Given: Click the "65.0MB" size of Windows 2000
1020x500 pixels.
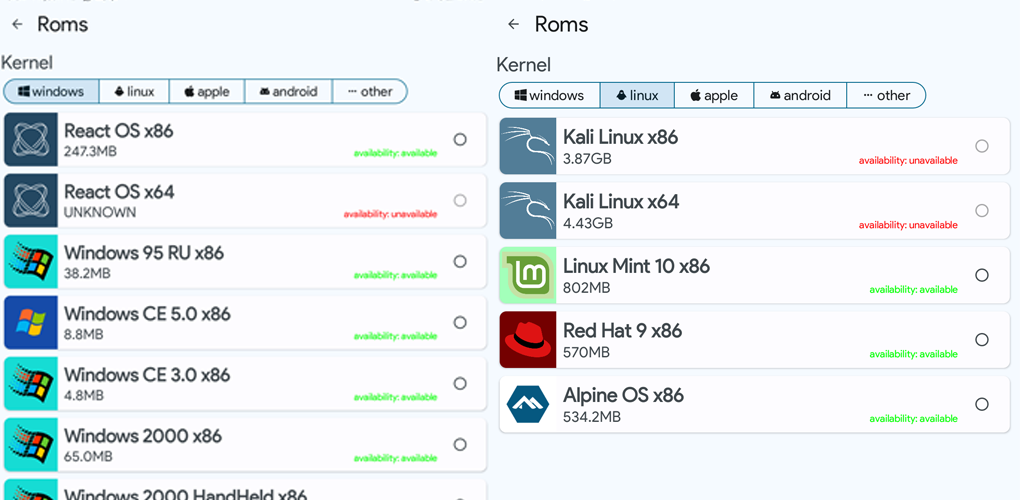Looking at the screenshot, I should pyautogui.click(x=88, y=456).
